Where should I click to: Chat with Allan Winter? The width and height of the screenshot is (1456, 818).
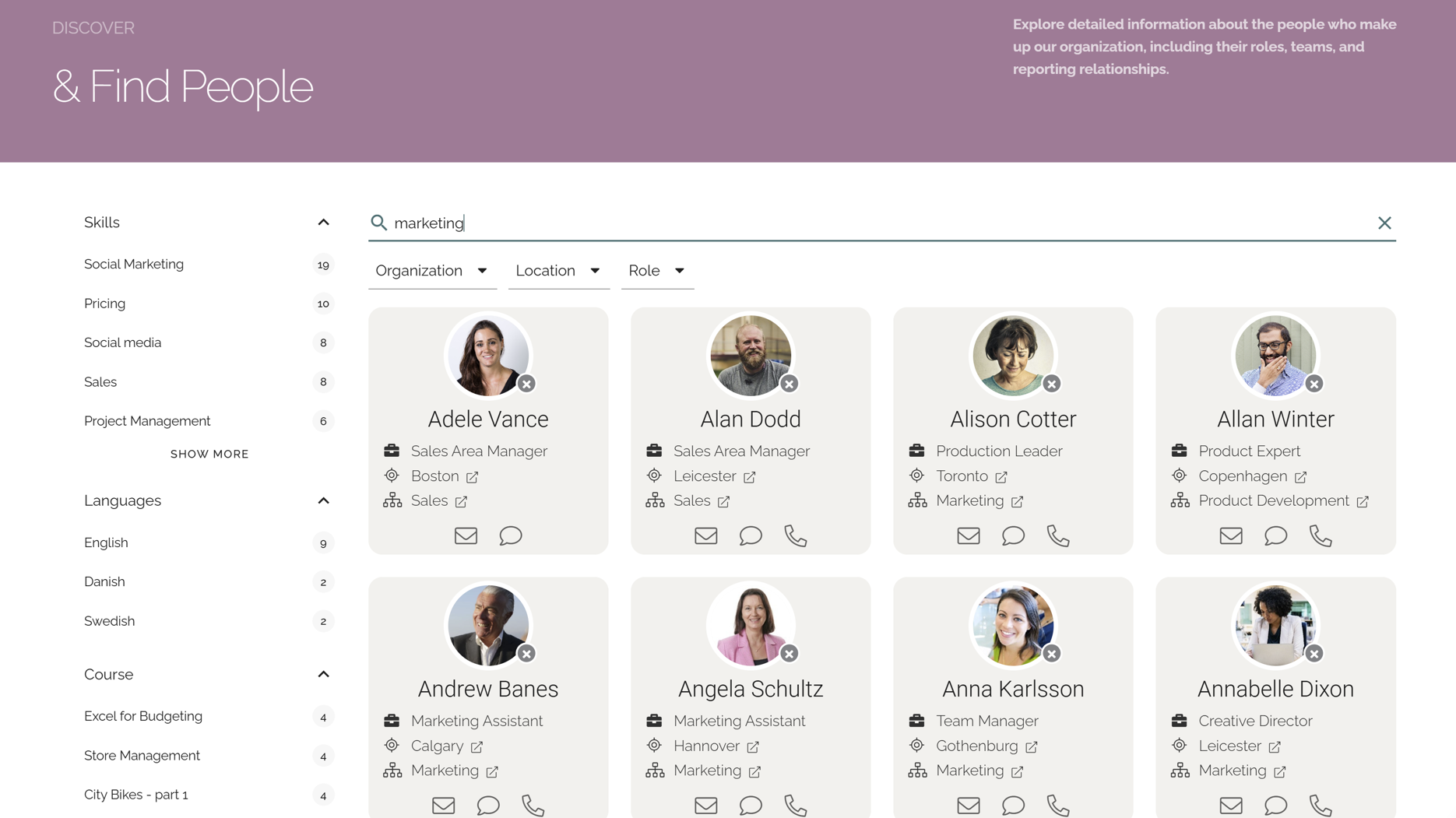[1275, 535]
